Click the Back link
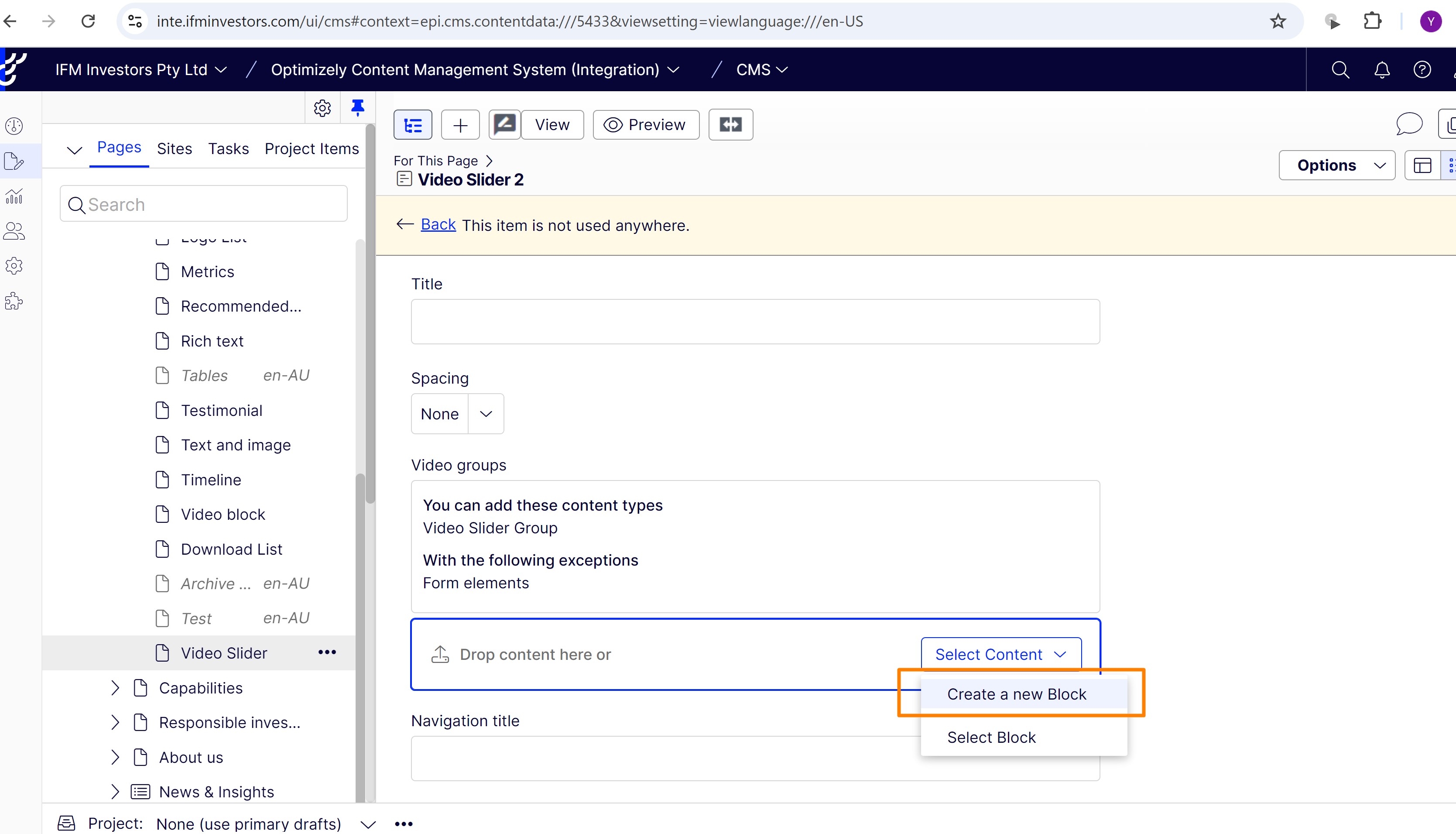 438,224
